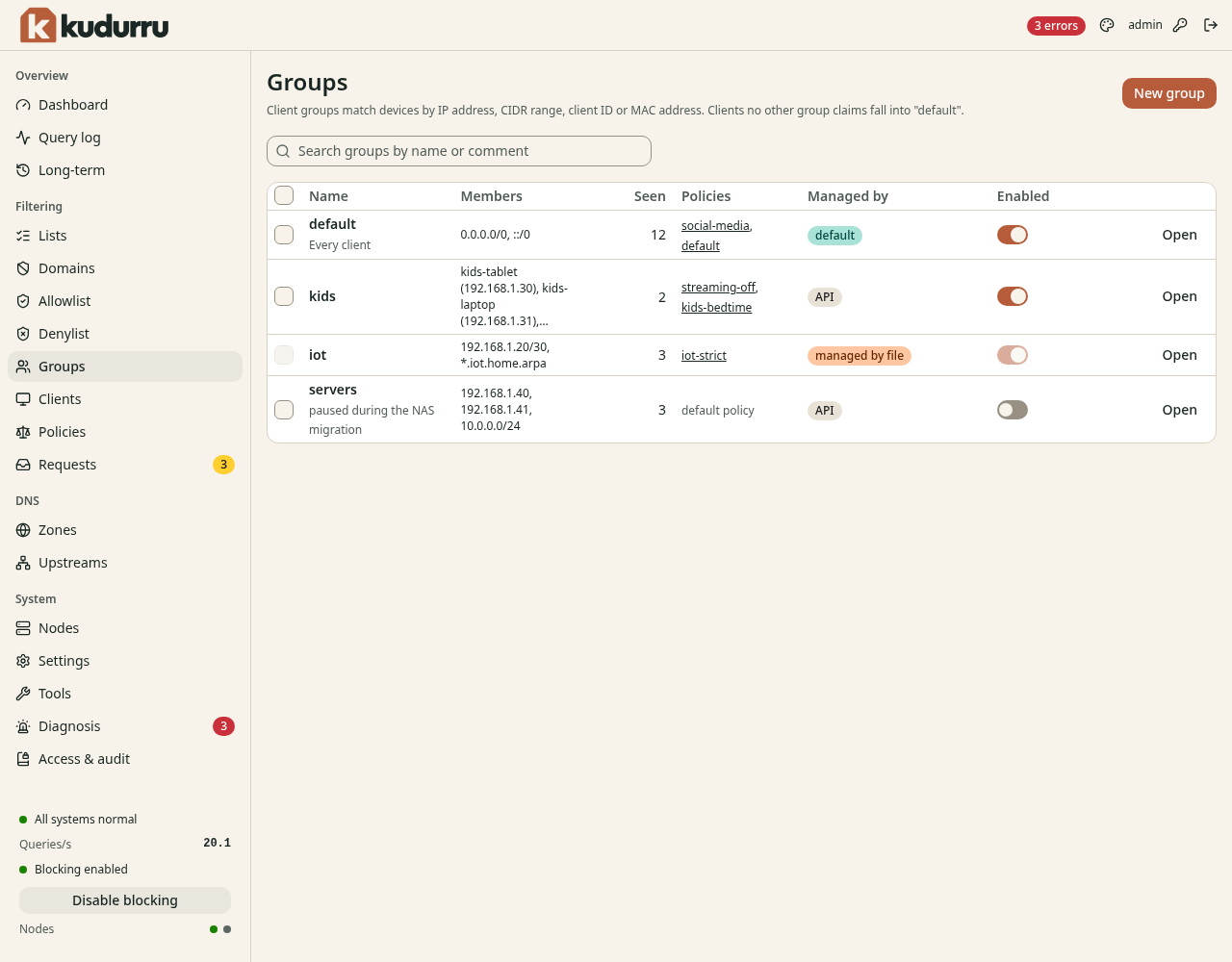
Task: Click the logout icon
Action: [x=1211, y=25]
